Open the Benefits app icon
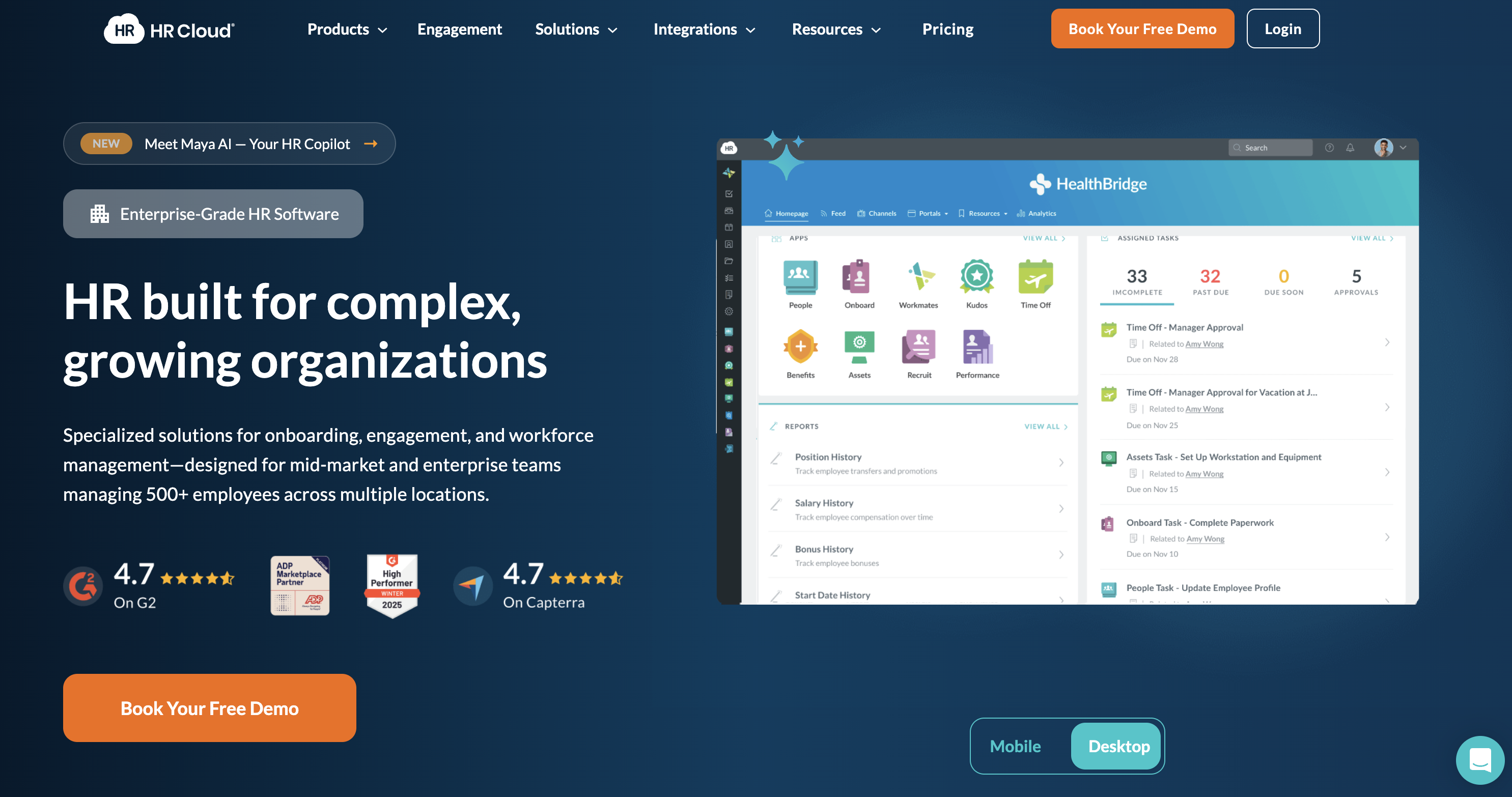This screenshot has width=1512, height=797. [x=800, y=346]
